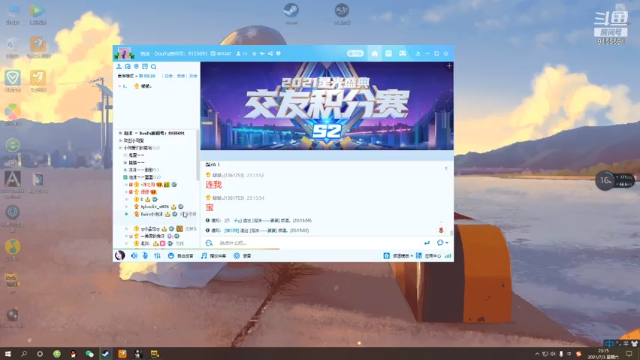Open the Windows Start menu
The image size is (640, 360).
7,354
